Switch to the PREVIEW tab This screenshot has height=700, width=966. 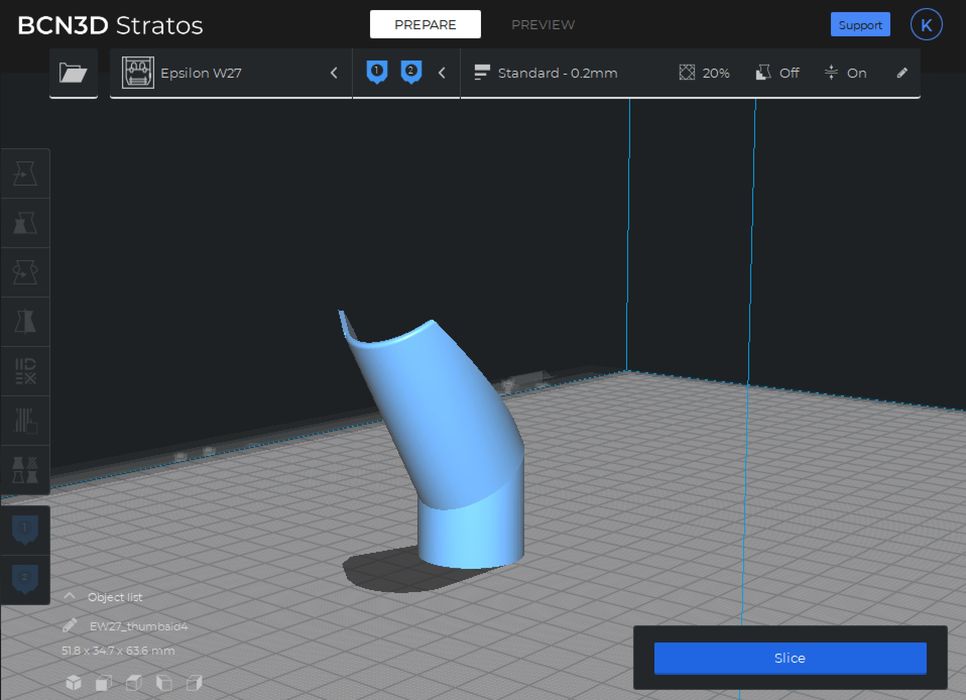point(542,25)
